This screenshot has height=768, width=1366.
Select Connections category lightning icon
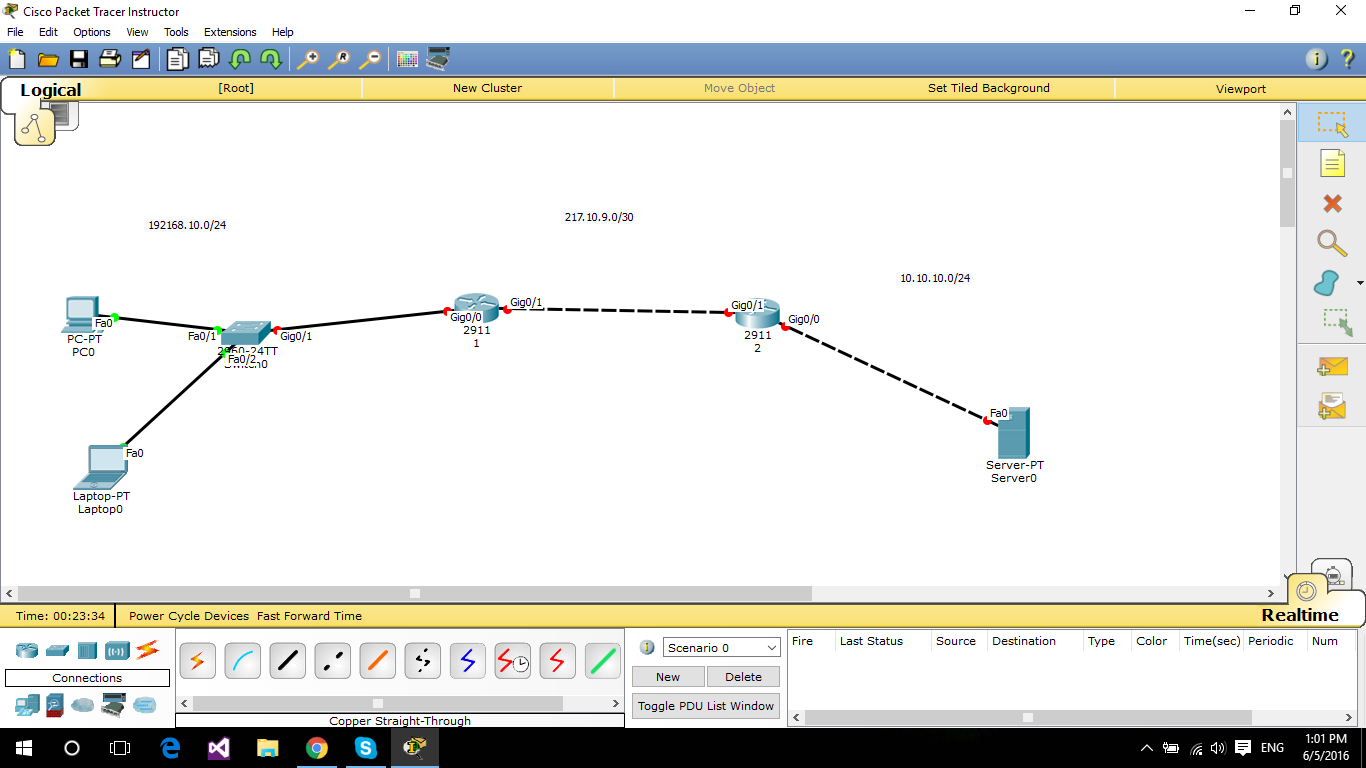(x=148, y=650)
